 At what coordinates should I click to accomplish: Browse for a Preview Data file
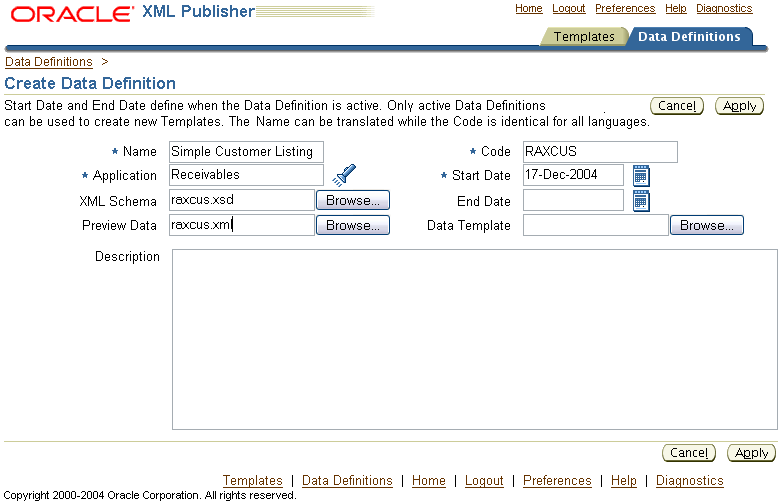click(x=353, y=225)
